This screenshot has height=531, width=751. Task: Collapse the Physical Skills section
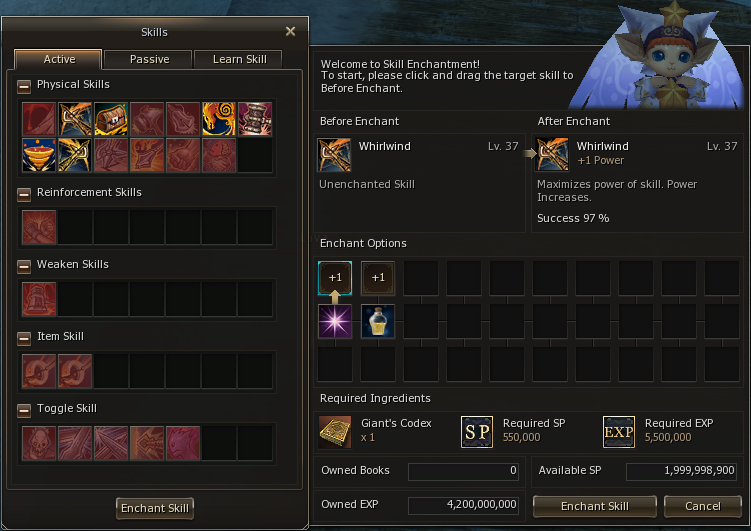tap(24, 86)
